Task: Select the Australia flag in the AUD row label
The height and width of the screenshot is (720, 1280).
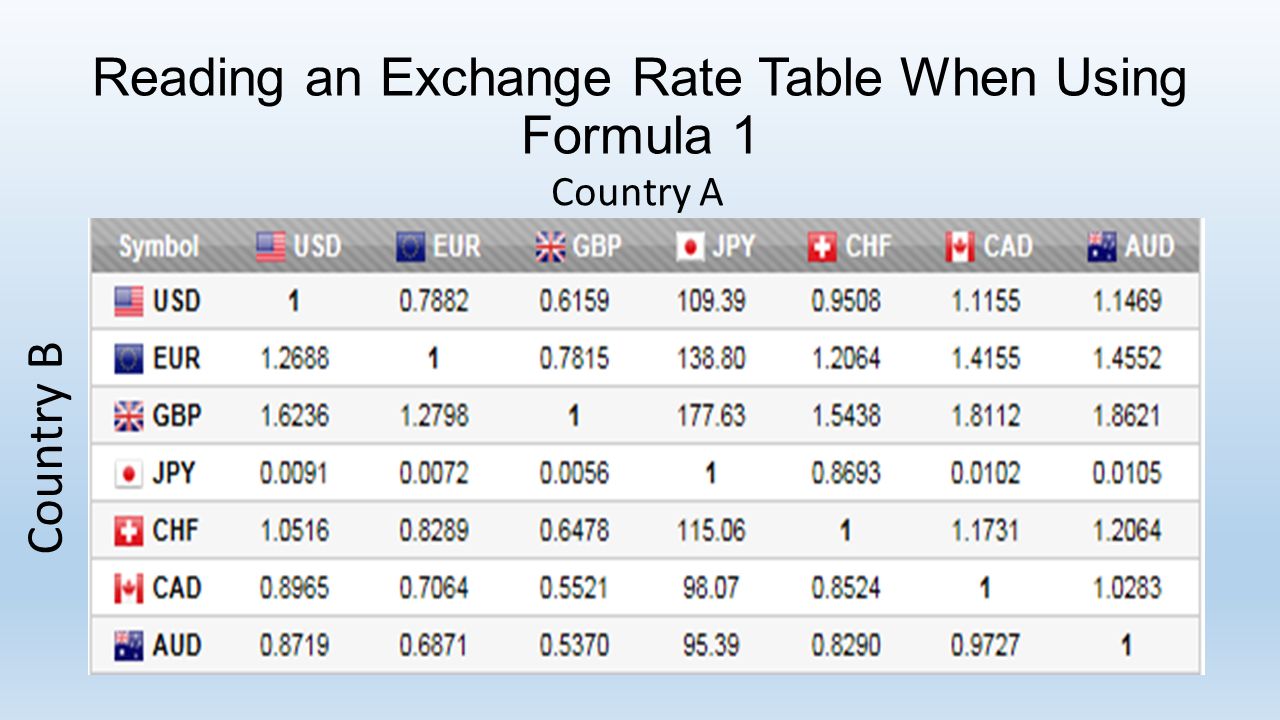Action: (x=129, y=646)
